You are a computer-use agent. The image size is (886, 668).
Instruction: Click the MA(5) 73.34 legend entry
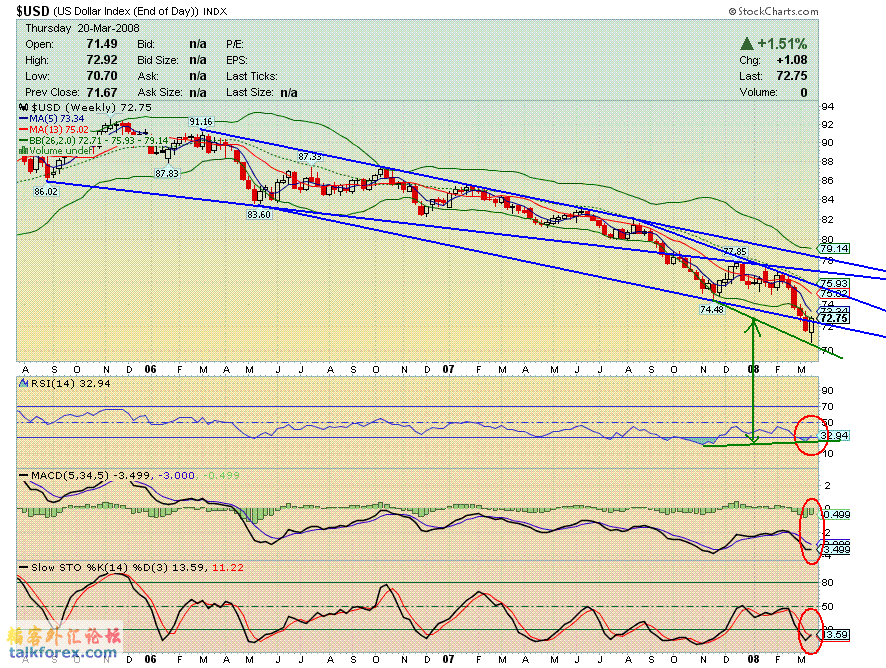tap(51, 119)
